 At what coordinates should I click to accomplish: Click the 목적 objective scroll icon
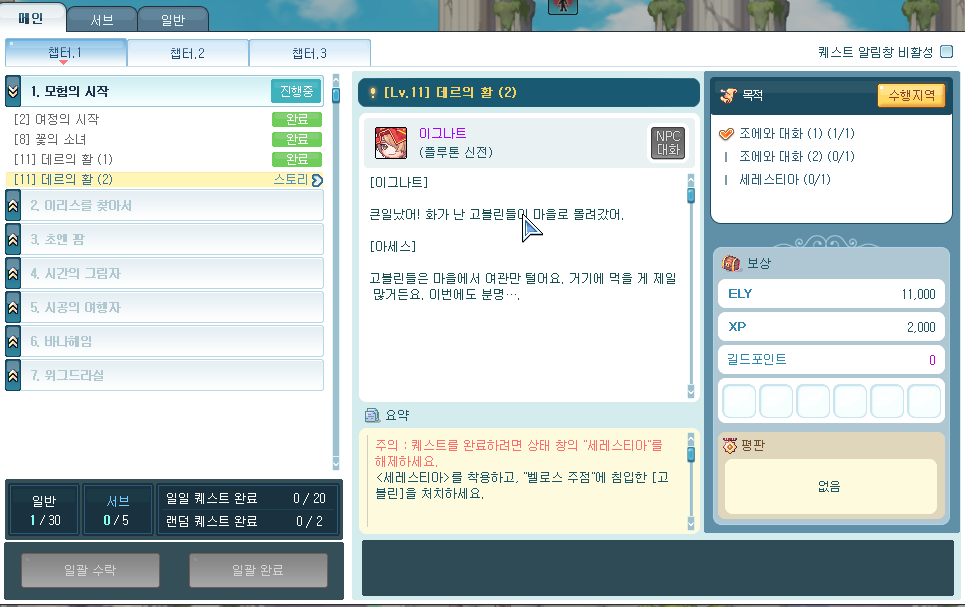pos(728,95)
